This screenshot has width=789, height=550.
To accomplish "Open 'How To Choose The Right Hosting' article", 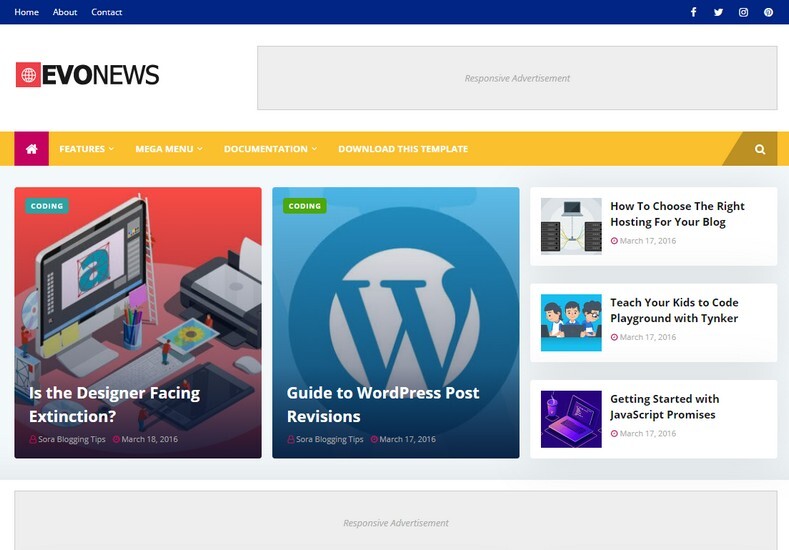I will [x=677, y=214].
